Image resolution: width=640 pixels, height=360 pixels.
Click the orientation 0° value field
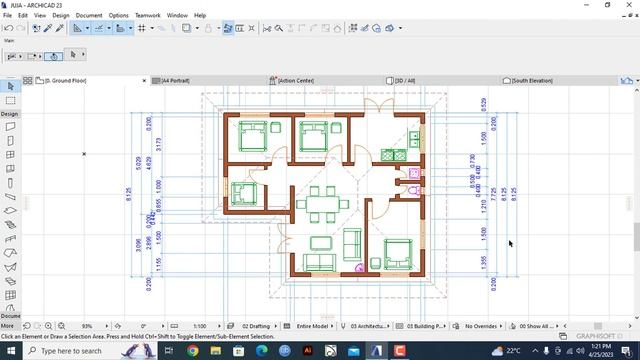tap(144, 326)
